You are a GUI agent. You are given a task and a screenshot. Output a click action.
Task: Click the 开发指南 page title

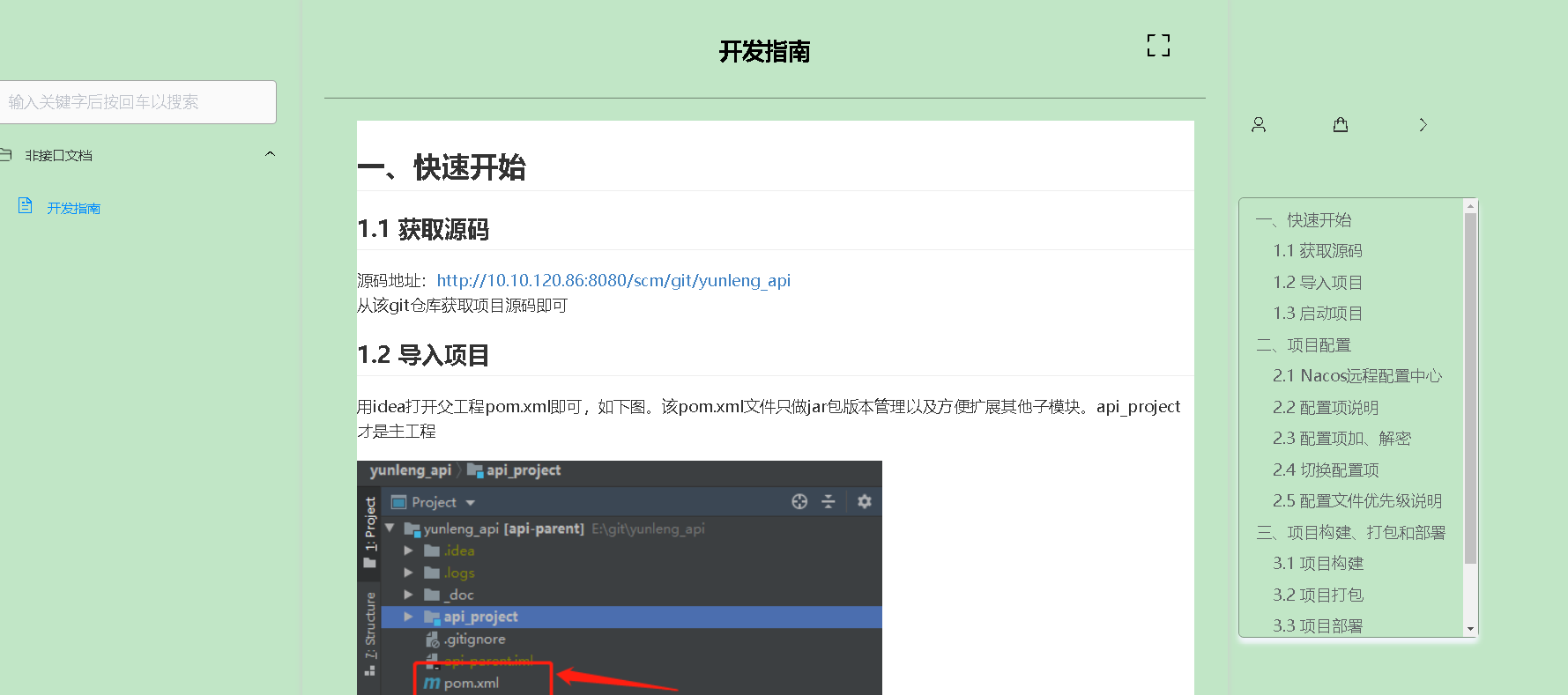click(x=764, y=52)
